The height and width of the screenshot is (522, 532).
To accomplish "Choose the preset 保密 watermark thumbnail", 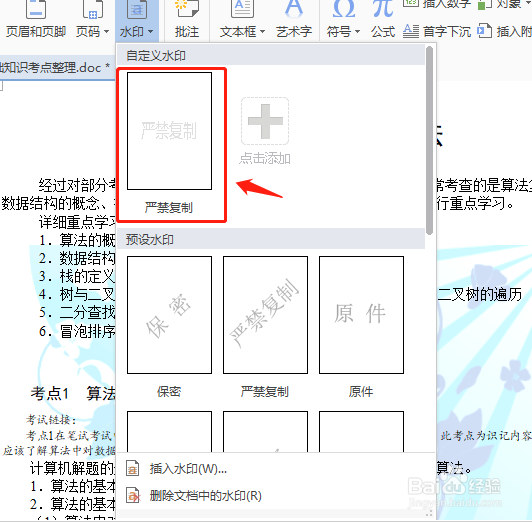I will point(169,315).
